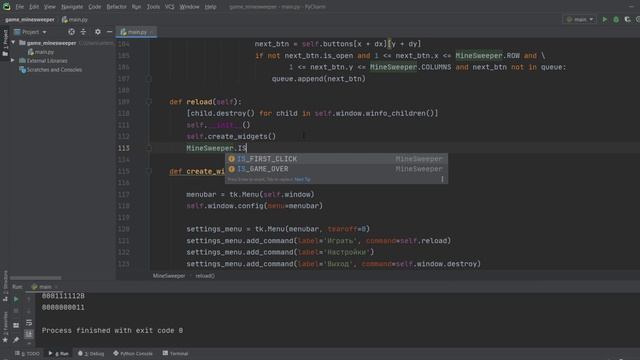Click the scroll to end icon in Run panel
The height and width of the screenshot is (360, 640).
point(29,334)
